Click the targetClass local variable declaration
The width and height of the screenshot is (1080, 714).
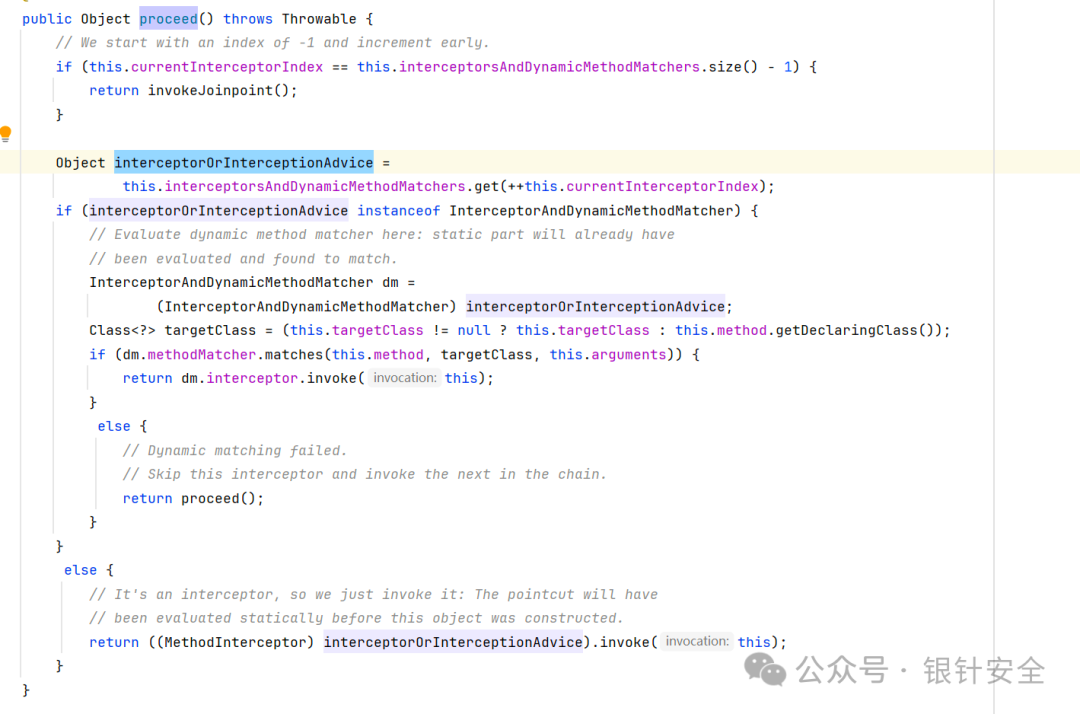210,330
